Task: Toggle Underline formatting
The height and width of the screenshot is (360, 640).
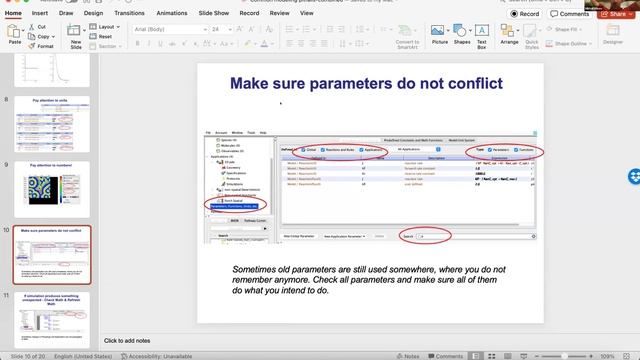Action: click(160, 43)
